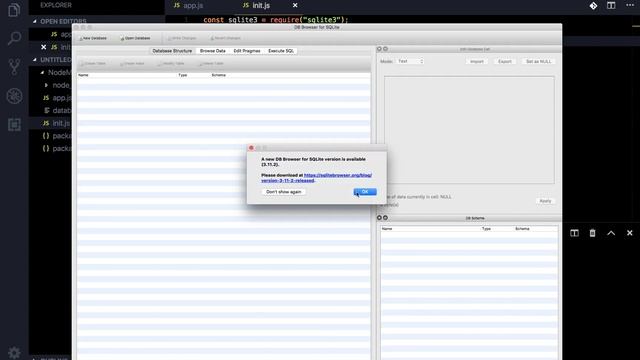The height and width of the screenshot is (360, 640).
Task: Click Set as NULL button
Action: [x=538, y=61]
